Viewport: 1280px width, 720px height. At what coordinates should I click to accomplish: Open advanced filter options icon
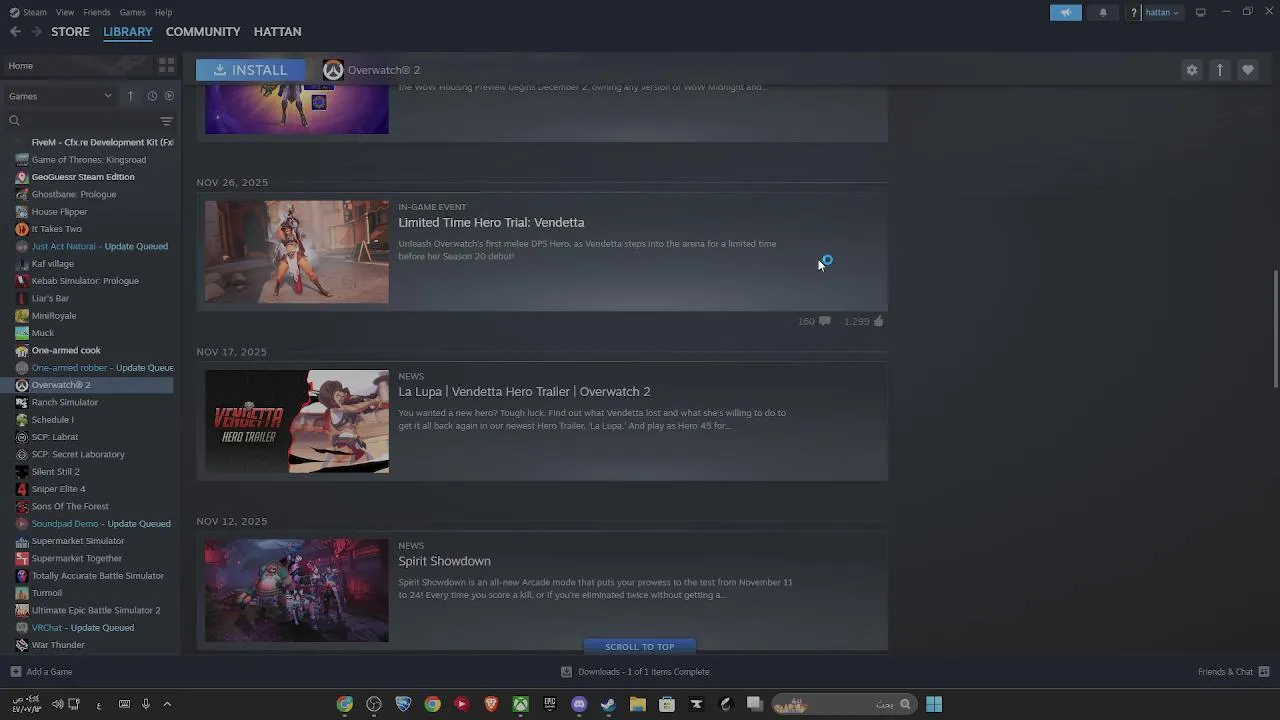166,121
